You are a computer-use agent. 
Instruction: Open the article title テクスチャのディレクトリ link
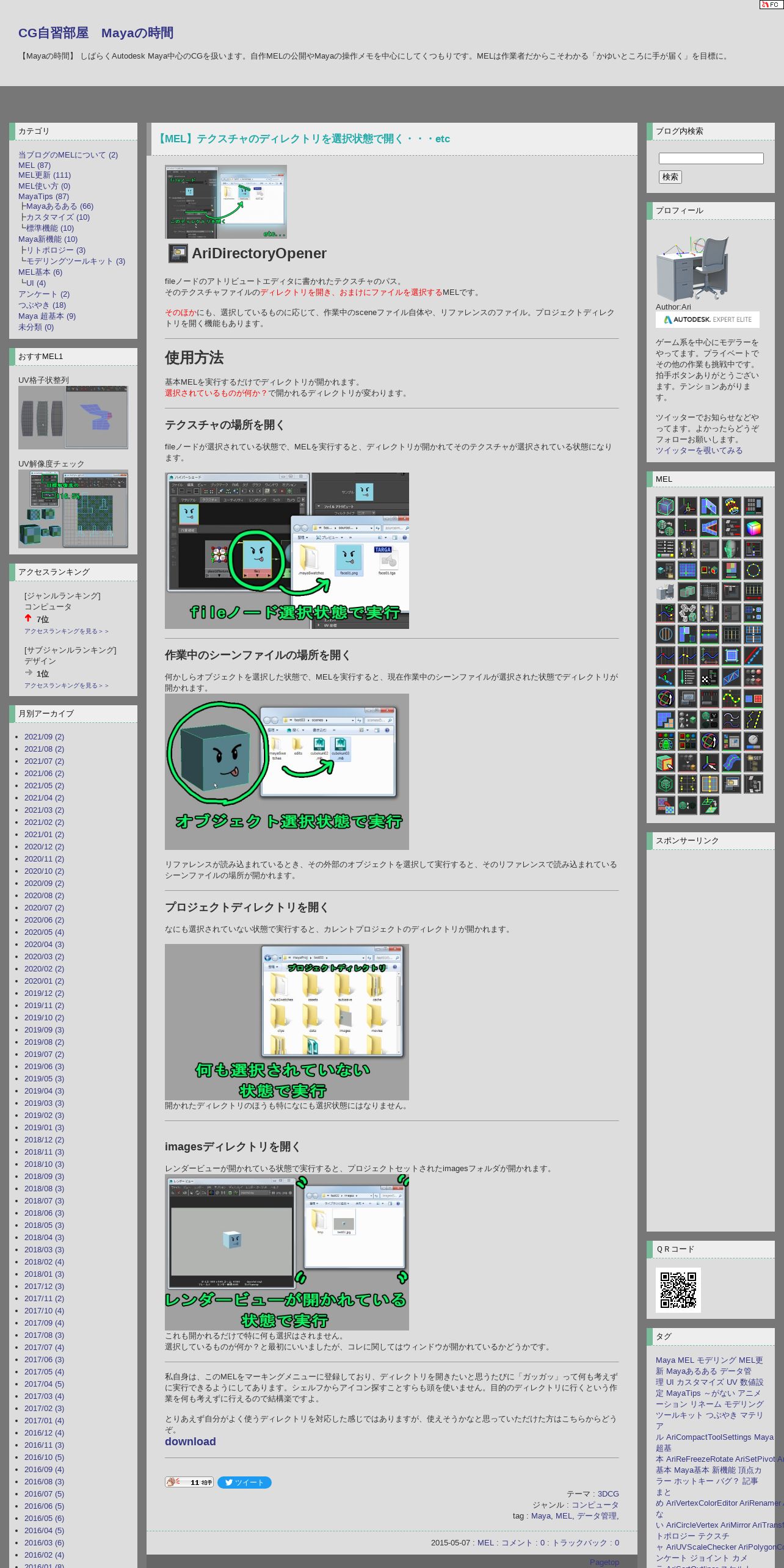point(303,139)
